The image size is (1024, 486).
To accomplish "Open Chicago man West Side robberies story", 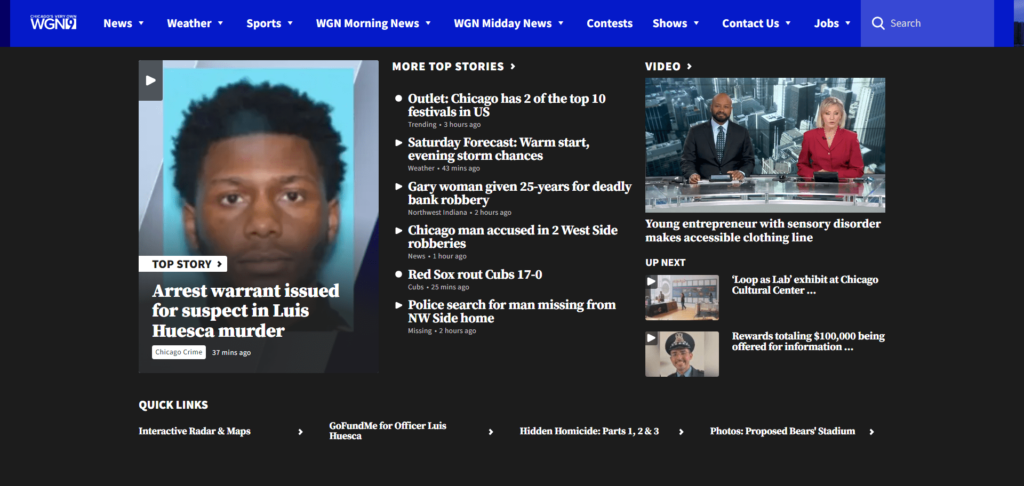I will click(513, 236).
